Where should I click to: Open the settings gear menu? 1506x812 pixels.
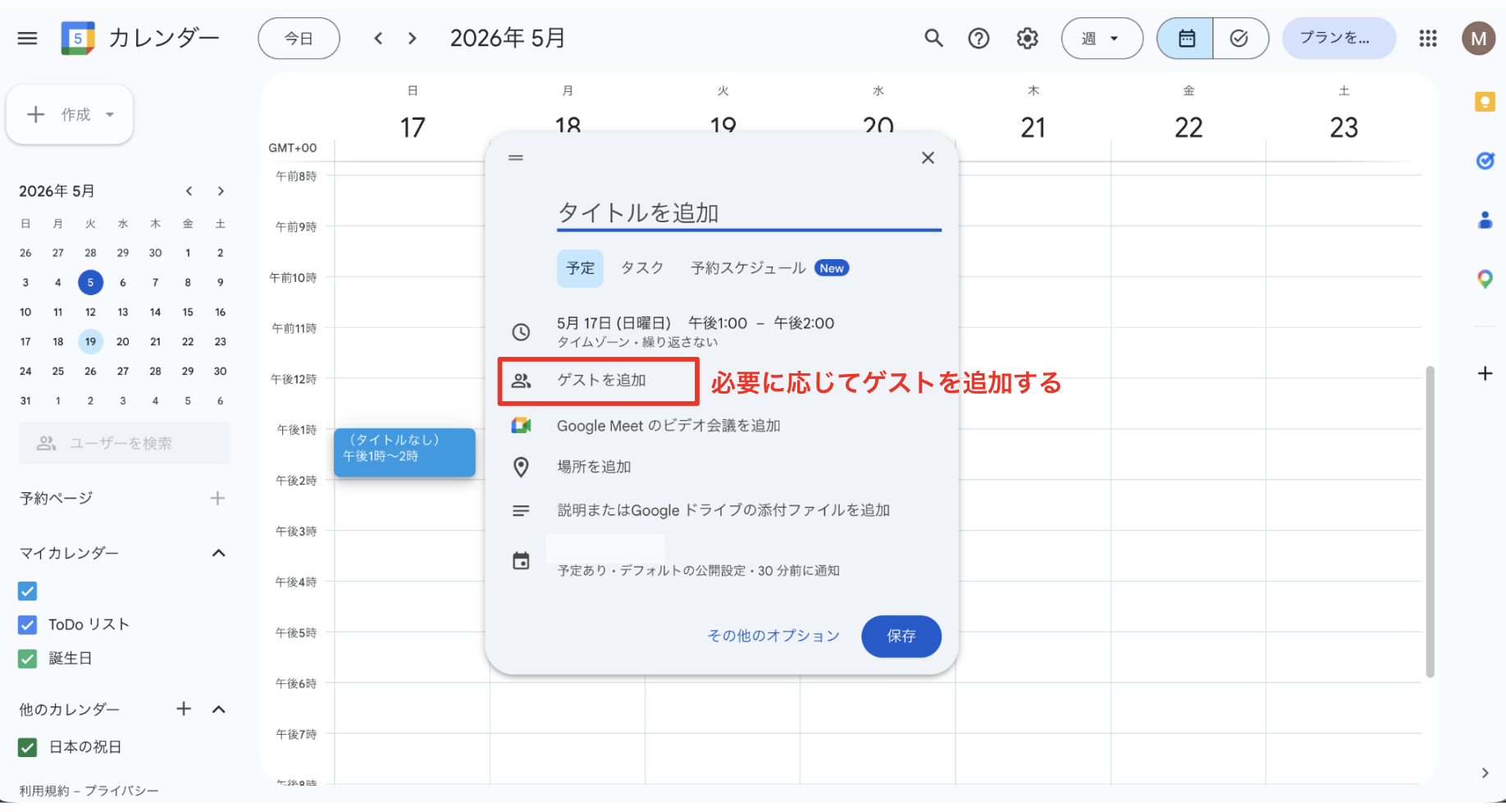pyautogui.click(x=1027, y=38)
